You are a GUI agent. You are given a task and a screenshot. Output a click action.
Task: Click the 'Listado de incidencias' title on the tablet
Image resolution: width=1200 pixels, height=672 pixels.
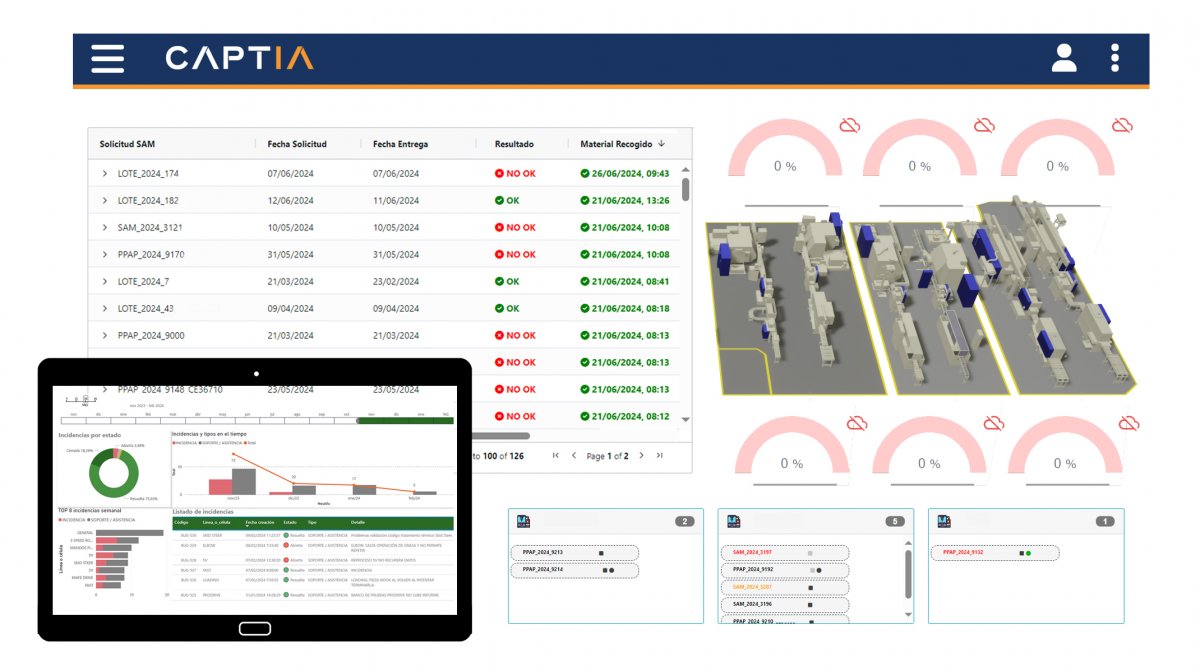tap(203, 511)
